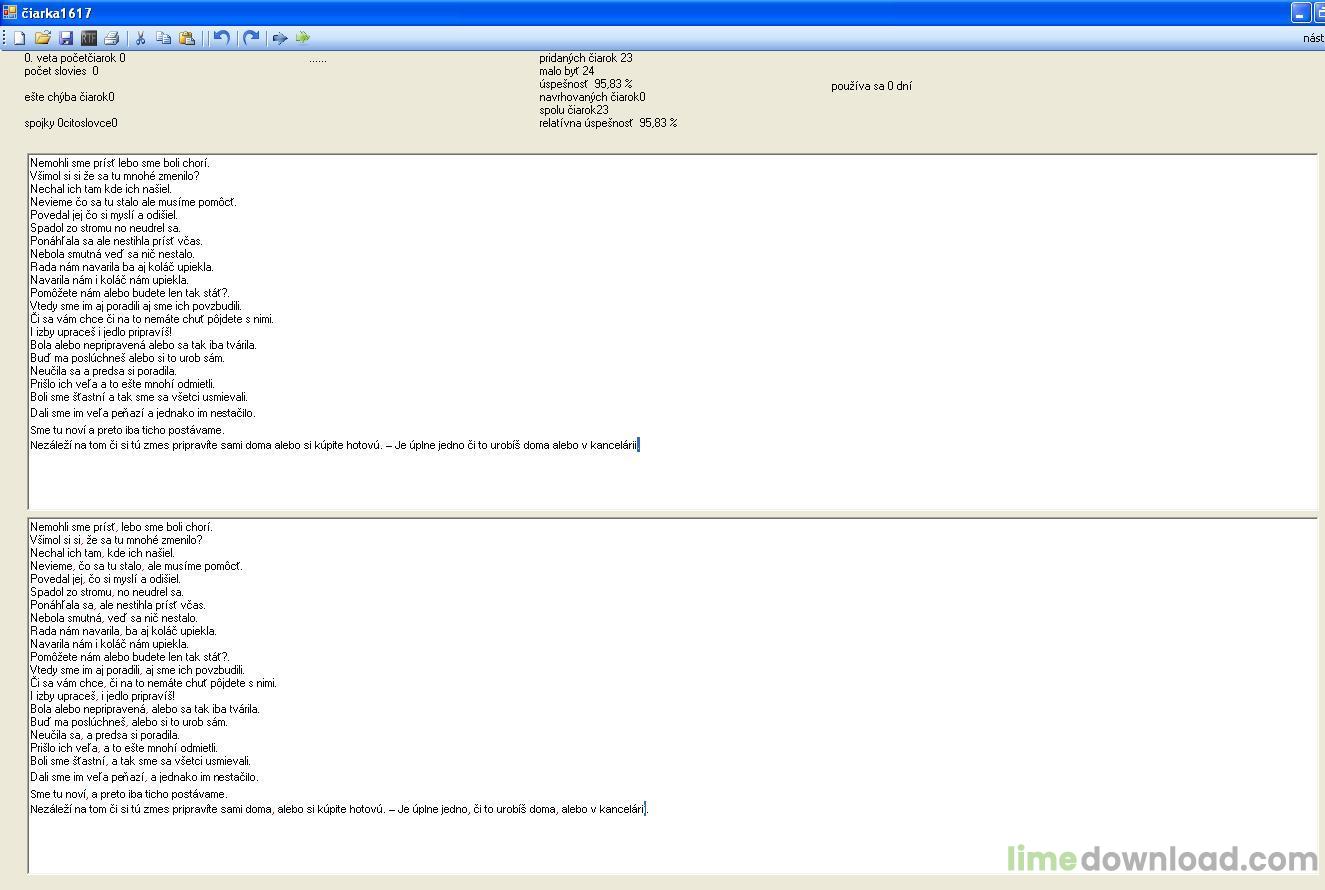Click 'Všimol si si že' line in upper box

pos(115,176)
